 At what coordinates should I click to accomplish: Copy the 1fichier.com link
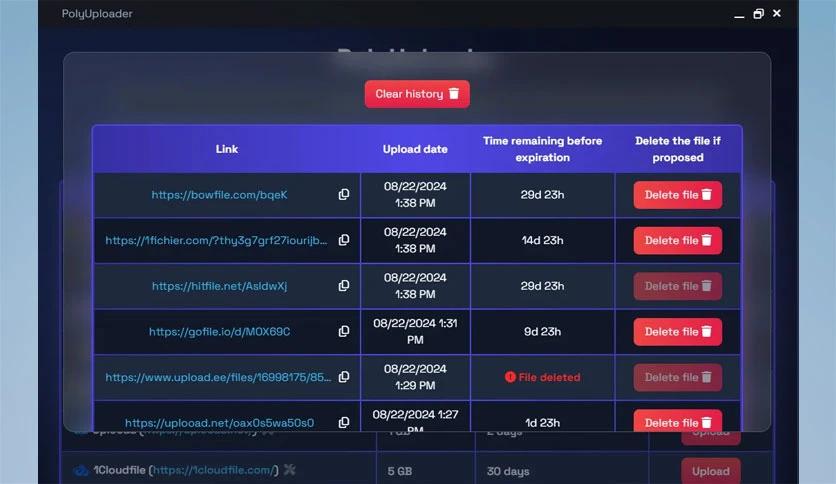(x=344, y=240)
